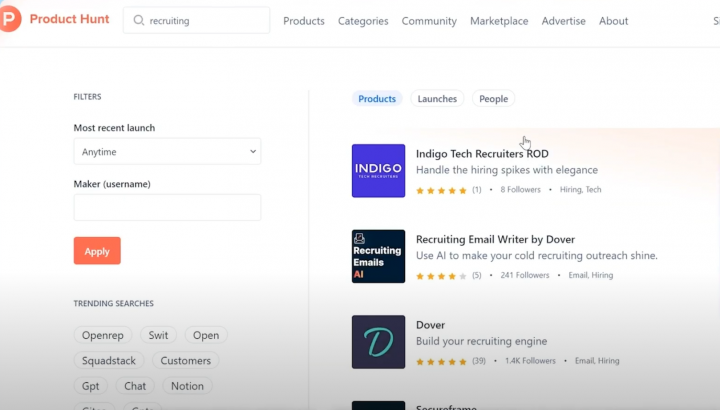The image size is (720, 410).
Task: Select the Products filter tab
Action: click(x=377, y=99)
